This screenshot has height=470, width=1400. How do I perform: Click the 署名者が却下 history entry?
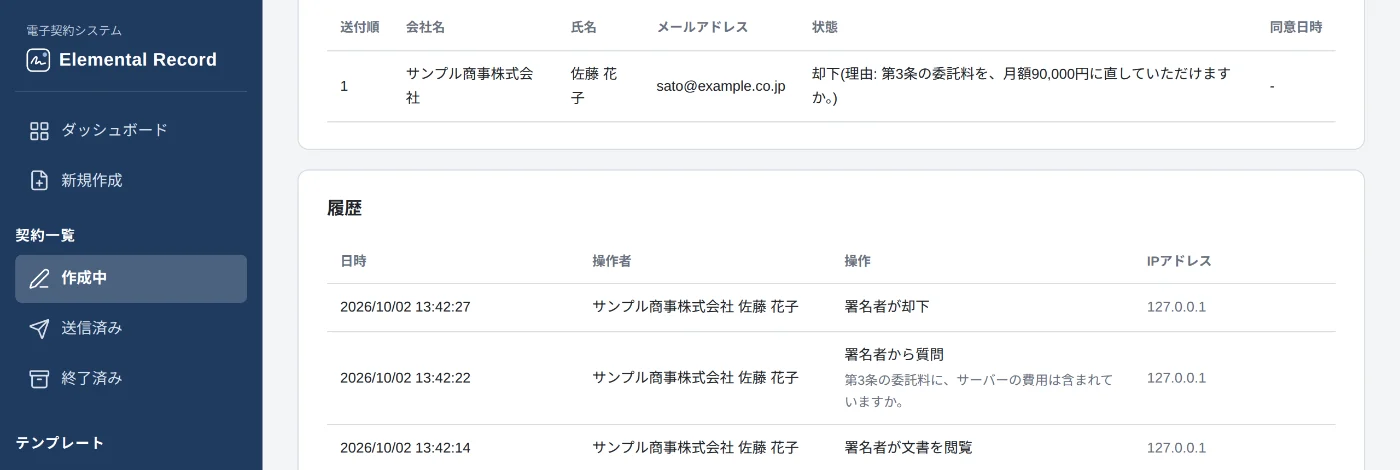pyautogui.click(x=887, y=307)
